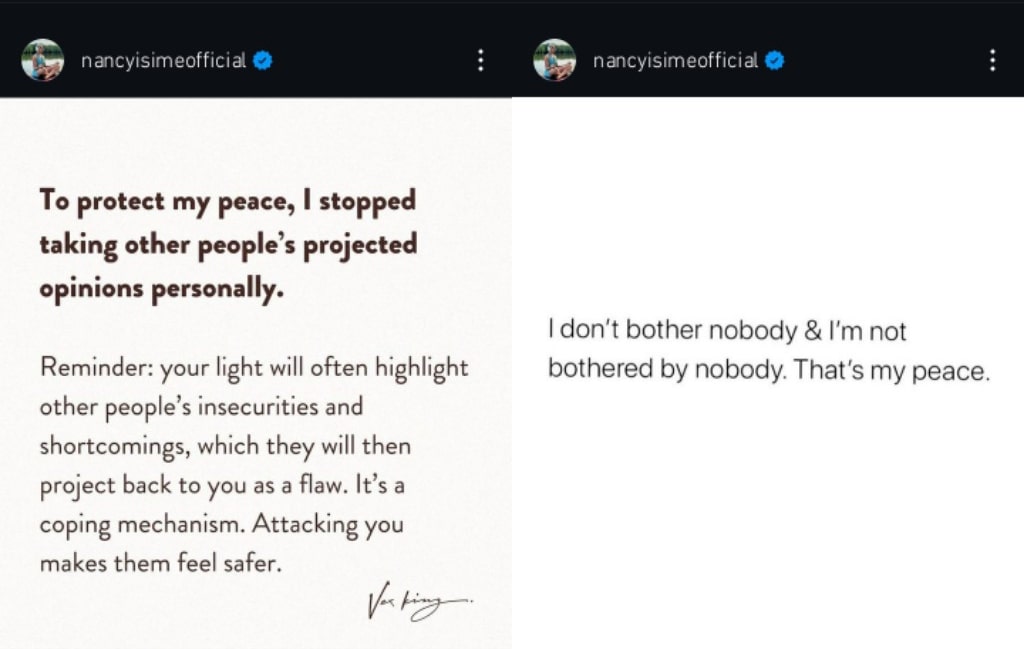The image size is (1024, 649).
Task: Click the bold 'To protect my peace' heading
Action: tap(227, 200)
